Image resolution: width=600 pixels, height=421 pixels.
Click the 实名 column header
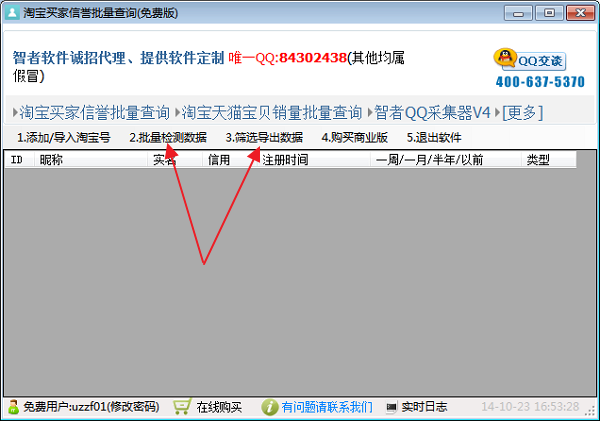click(175, 160)
